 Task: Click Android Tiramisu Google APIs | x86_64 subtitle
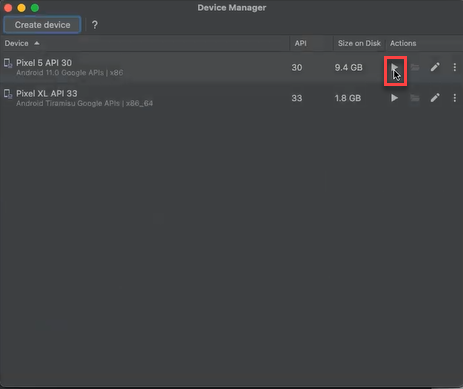(x=85, y=103)
